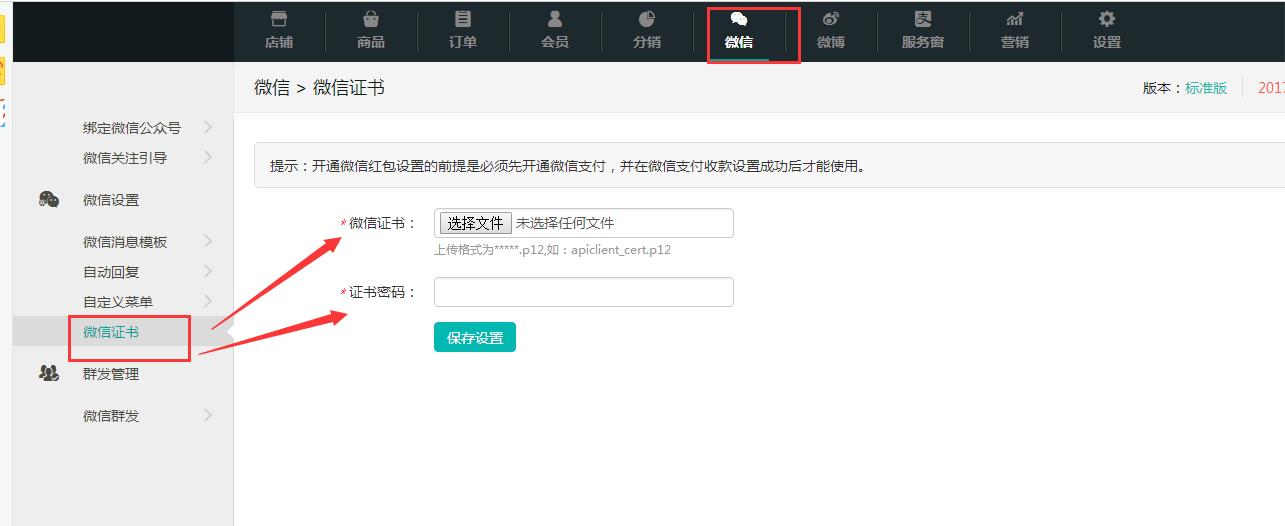Select the 微信 WeChat tab
Viewport: 1285px width, 526px height.
(x=739, y=32)
